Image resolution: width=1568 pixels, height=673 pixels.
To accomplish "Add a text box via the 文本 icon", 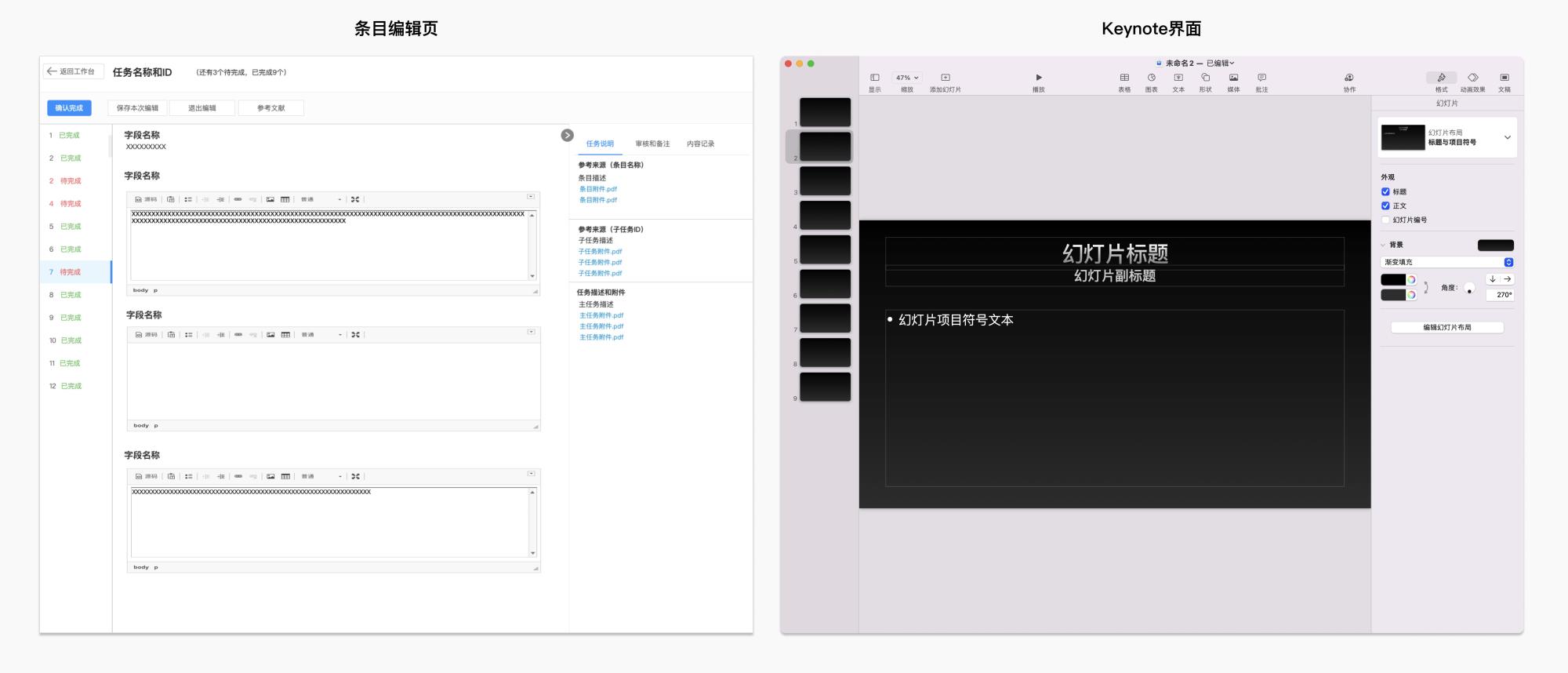I will click(1178, 78).
